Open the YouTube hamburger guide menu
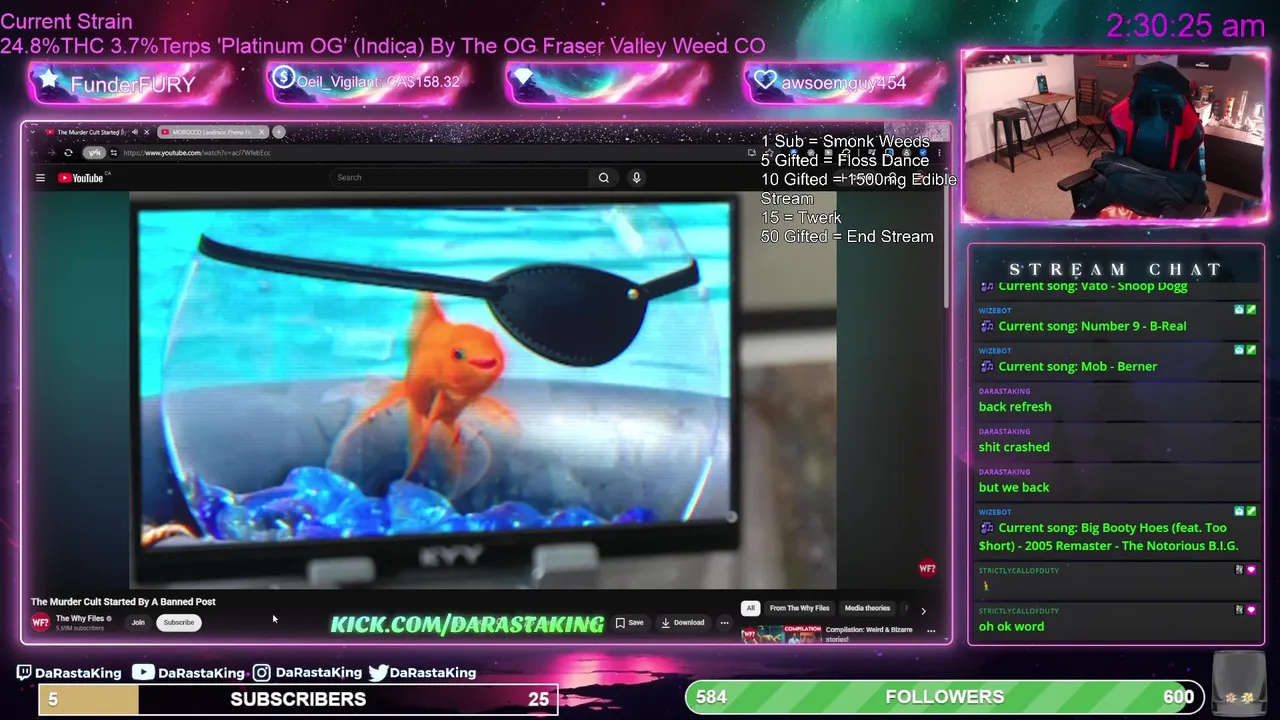1280x720 pixels. [40, 178]
